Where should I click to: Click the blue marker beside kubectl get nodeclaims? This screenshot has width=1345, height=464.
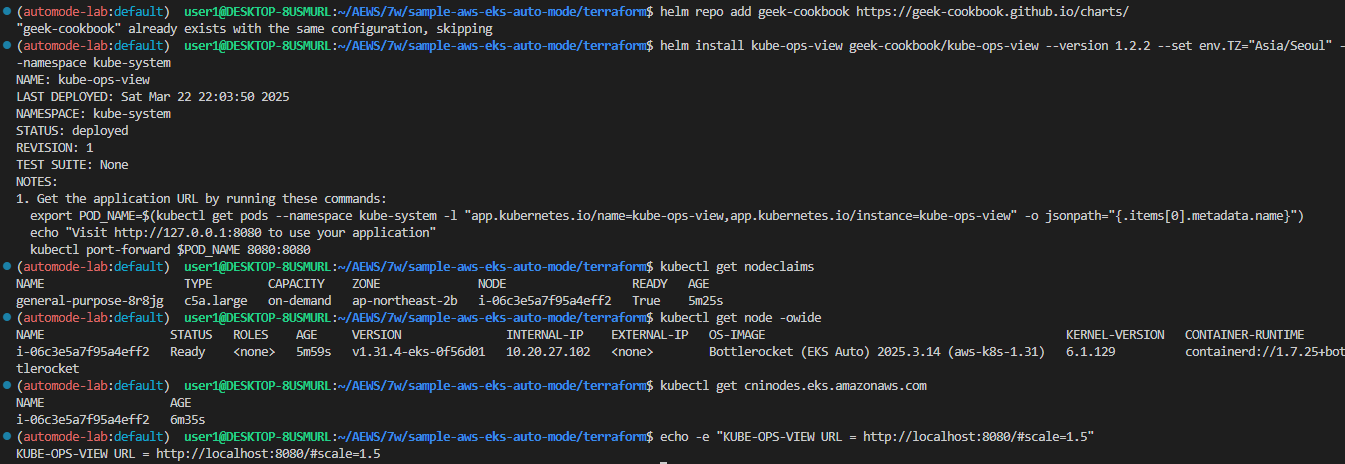7,267
